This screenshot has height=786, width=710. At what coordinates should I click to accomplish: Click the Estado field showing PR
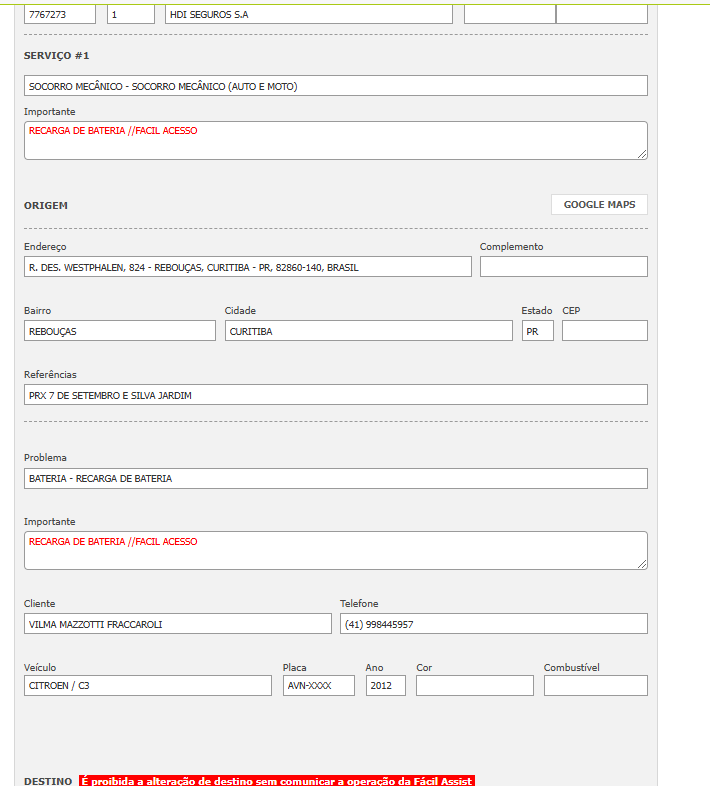click(x=537, y=331)
